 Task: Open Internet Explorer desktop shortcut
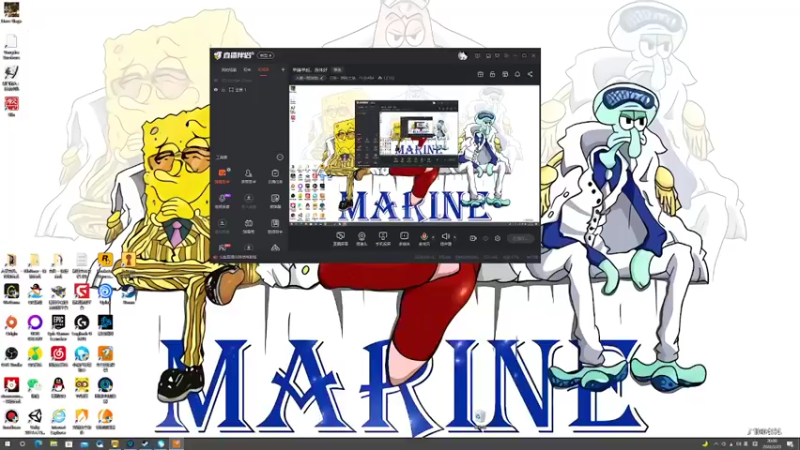tap(58, 421)
